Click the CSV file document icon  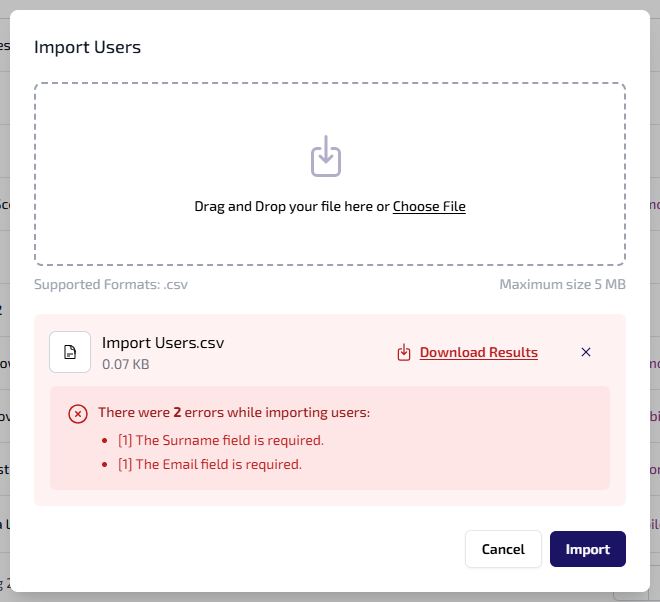point(70,352)
